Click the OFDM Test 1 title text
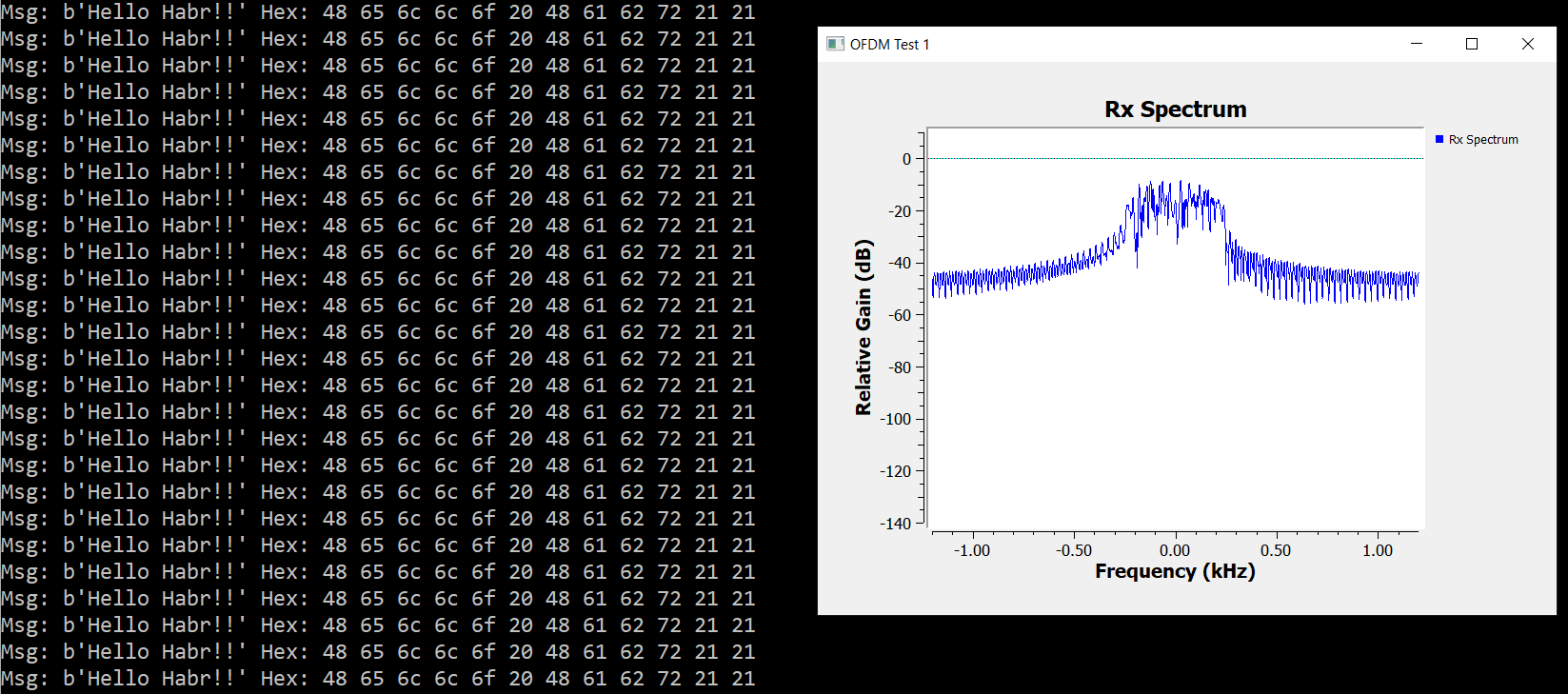The width and height of the screenshot is (1568, 694). click(x=889, y=45)
